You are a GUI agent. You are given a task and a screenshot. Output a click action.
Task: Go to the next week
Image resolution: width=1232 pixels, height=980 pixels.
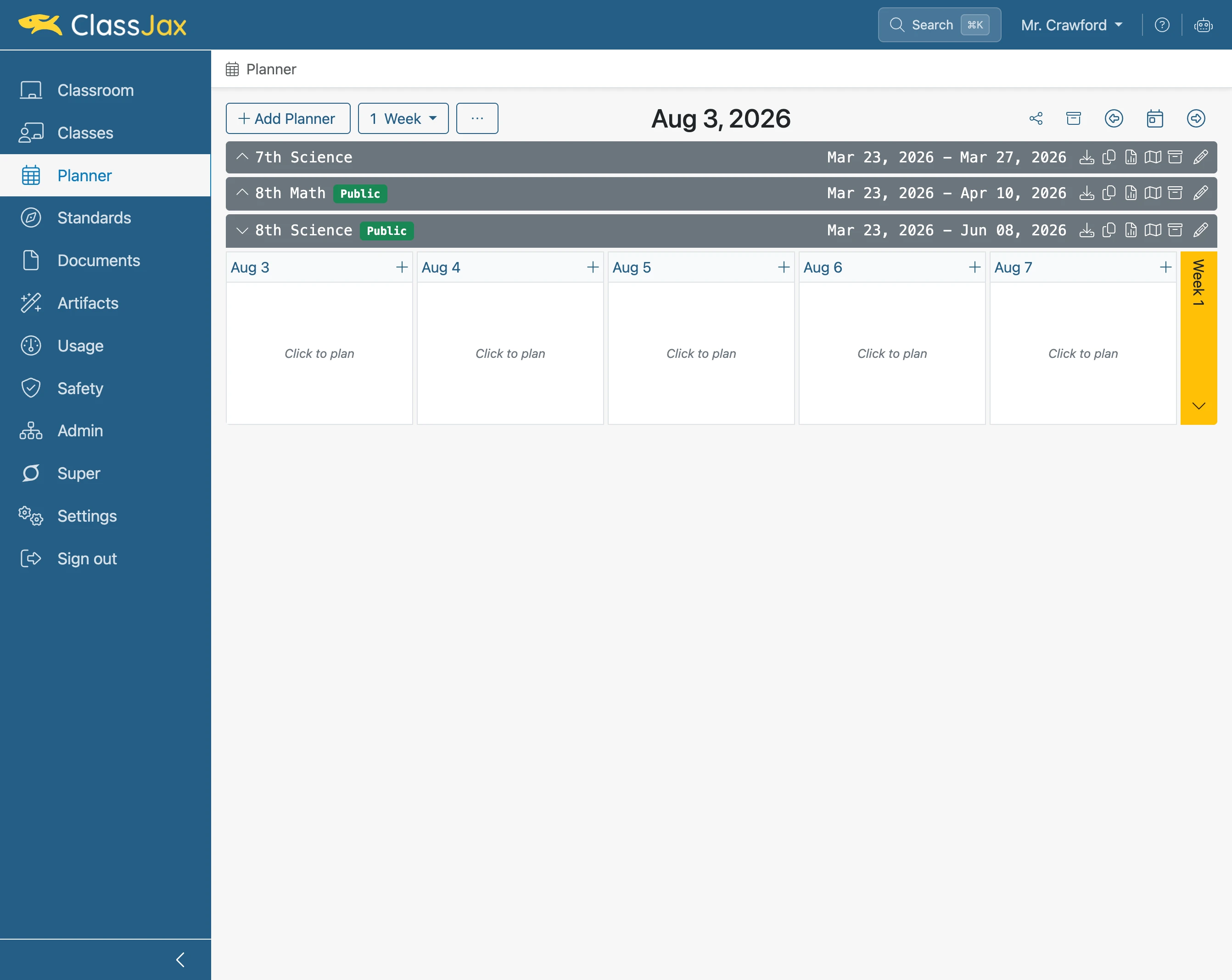1196,118
